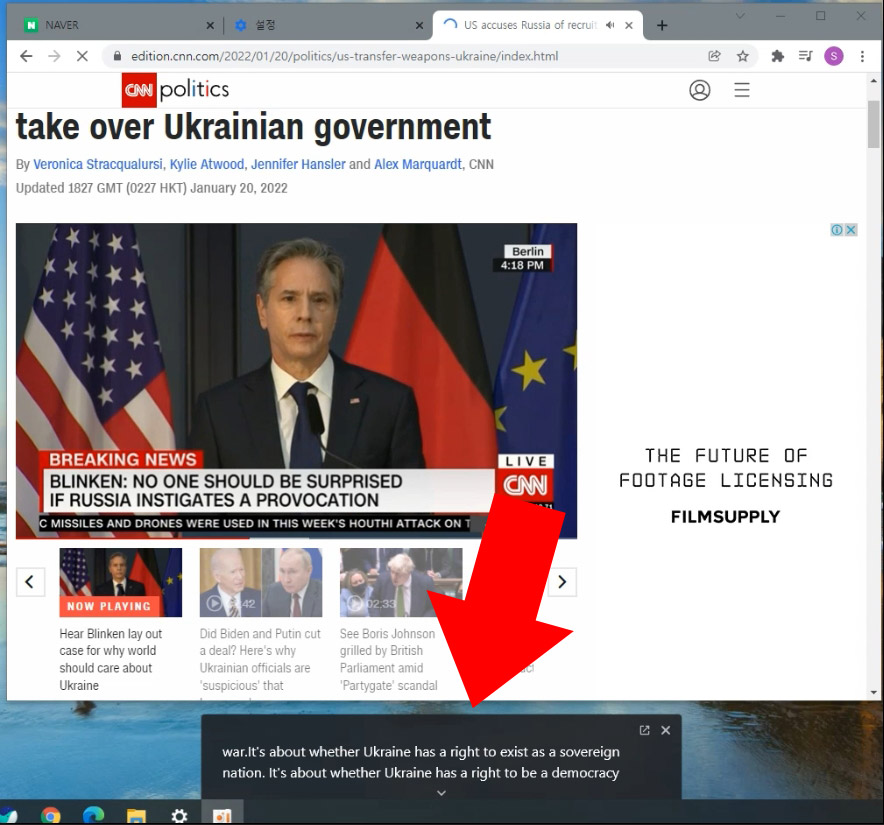Click the main Blinken video player
Viewport: 884px width, 825px height.
[x=296, y=381]
